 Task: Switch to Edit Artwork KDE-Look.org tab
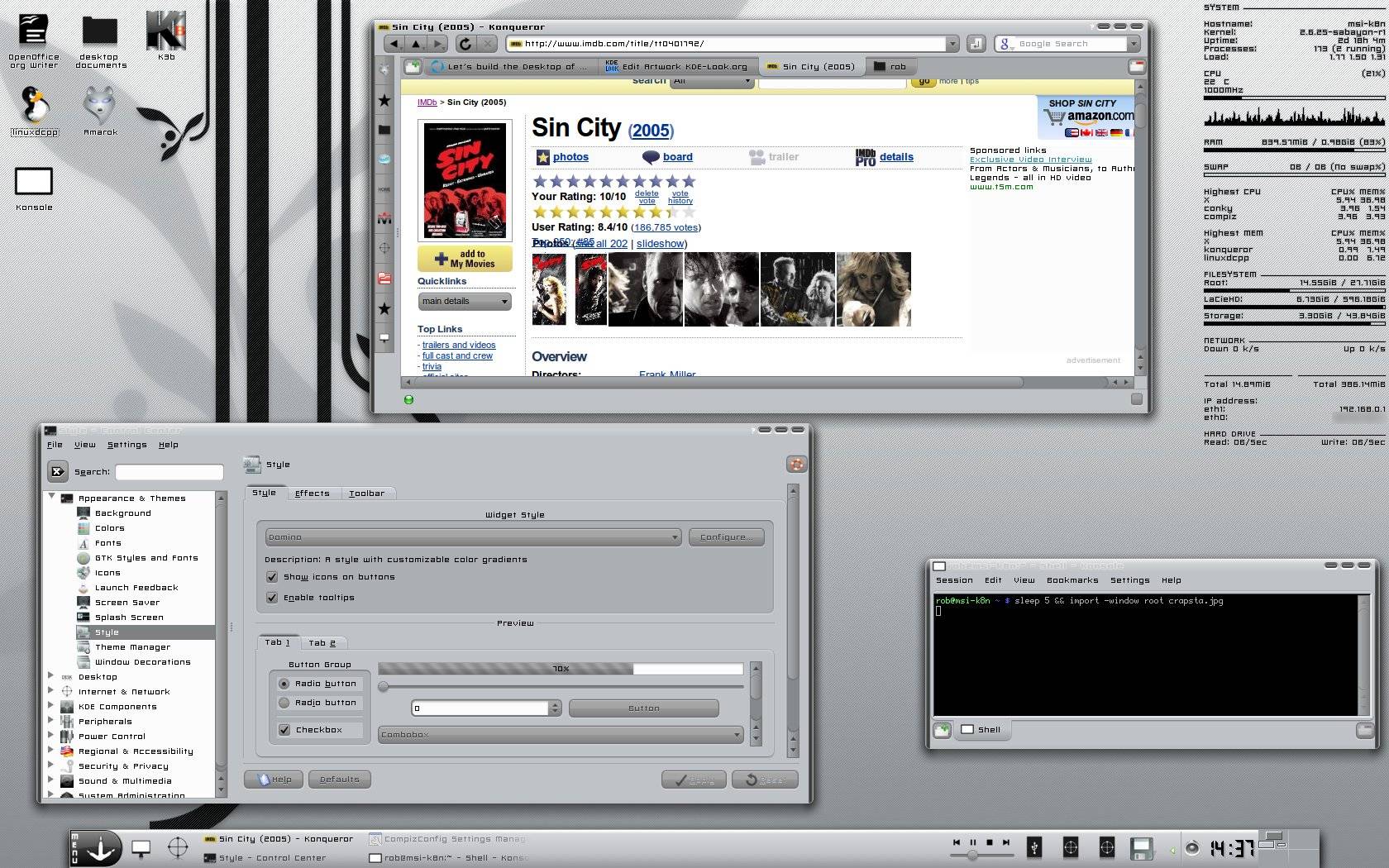[x=676, y=67]
